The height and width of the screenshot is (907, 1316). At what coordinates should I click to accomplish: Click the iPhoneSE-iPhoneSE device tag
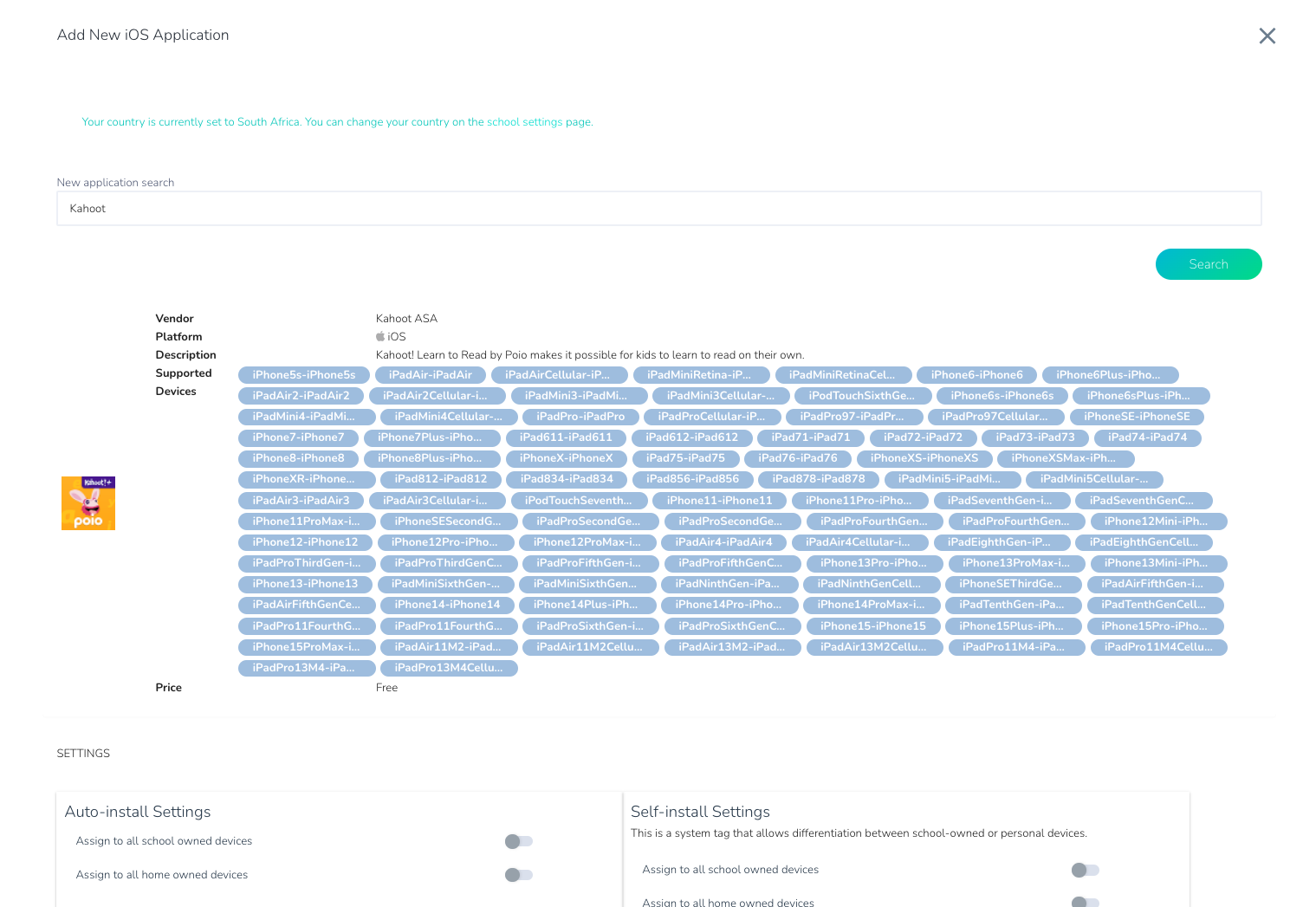[1136, 417]
